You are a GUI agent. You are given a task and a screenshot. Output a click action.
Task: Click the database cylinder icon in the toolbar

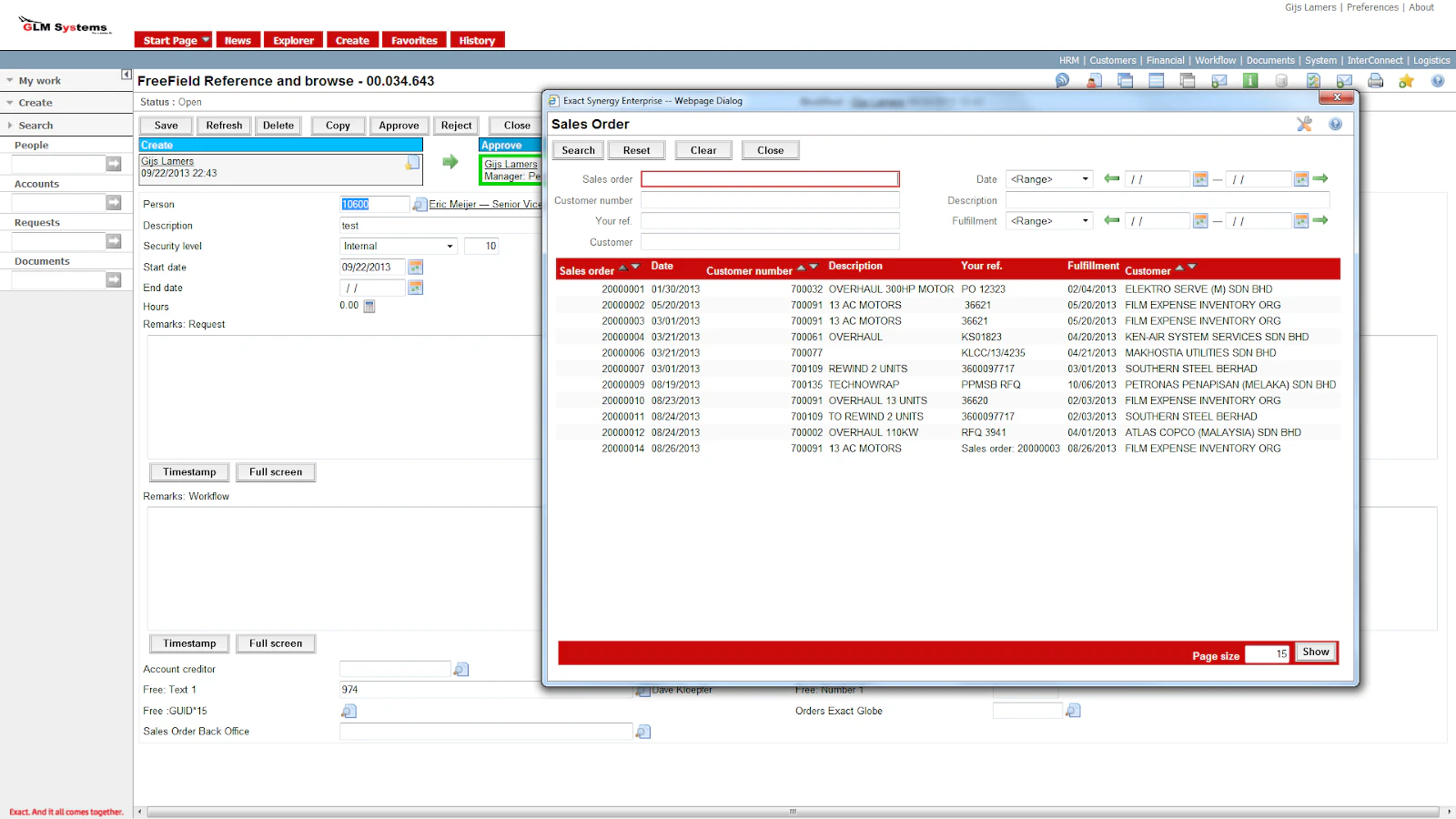(x=1281, y=80)
